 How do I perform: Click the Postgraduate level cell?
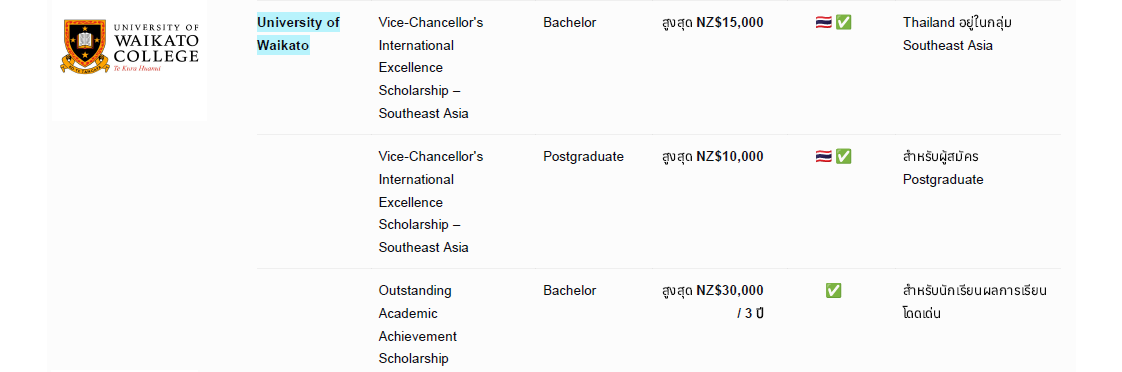click(583, 157)
